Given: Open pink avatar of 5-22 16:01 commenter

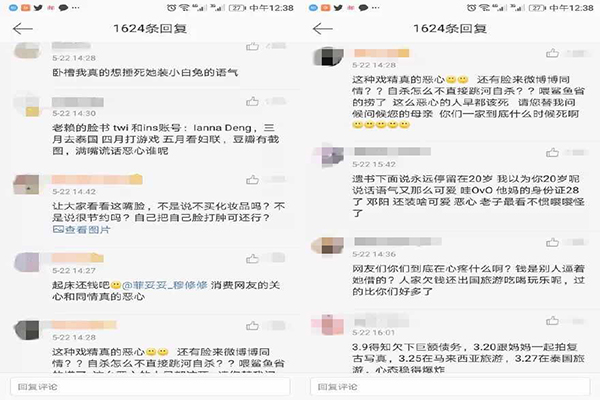Looking at the screenshot, I should coord(326,325).
